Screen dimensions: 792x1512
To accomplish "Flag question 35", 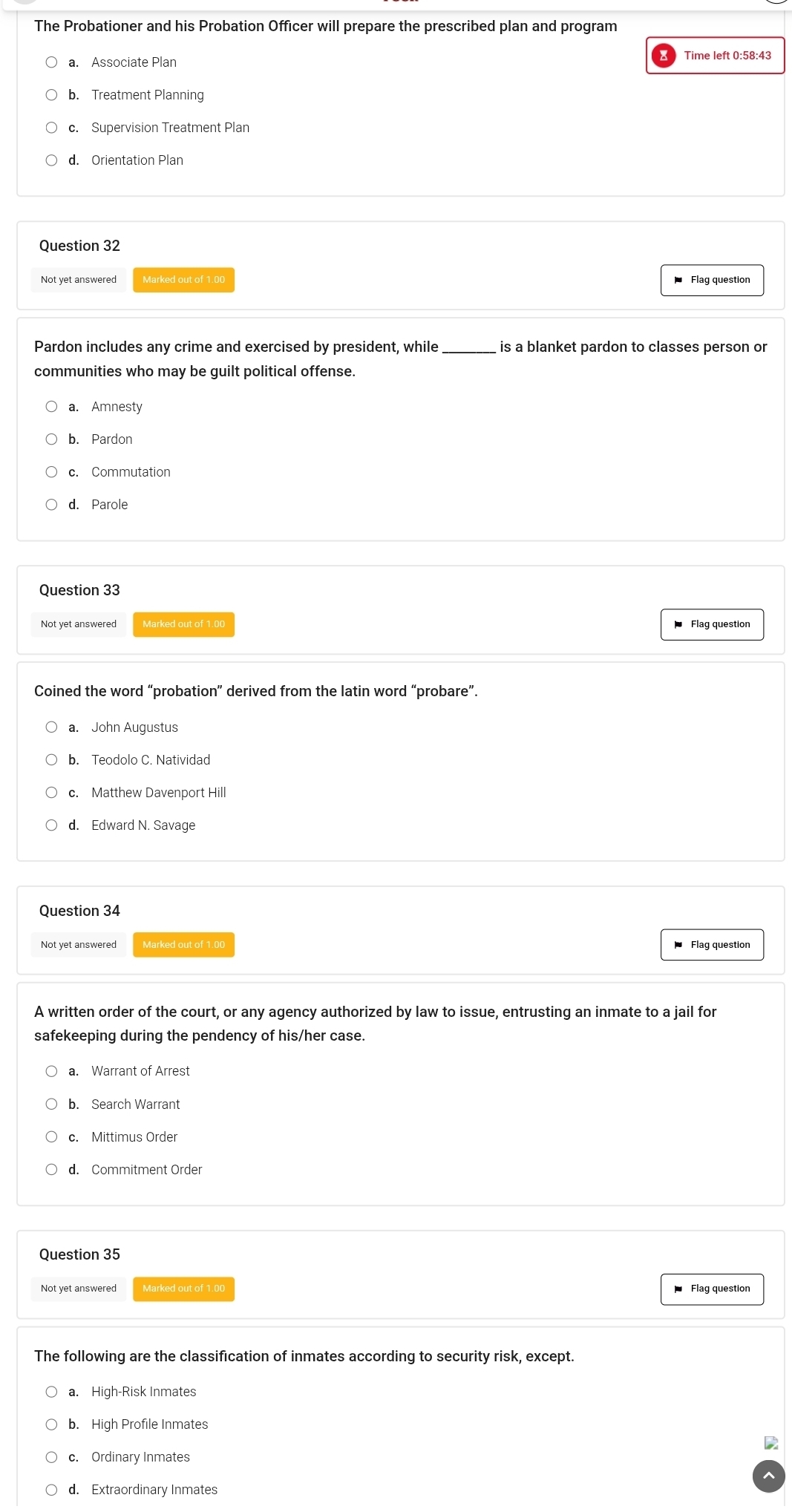I will point(711,1289).
